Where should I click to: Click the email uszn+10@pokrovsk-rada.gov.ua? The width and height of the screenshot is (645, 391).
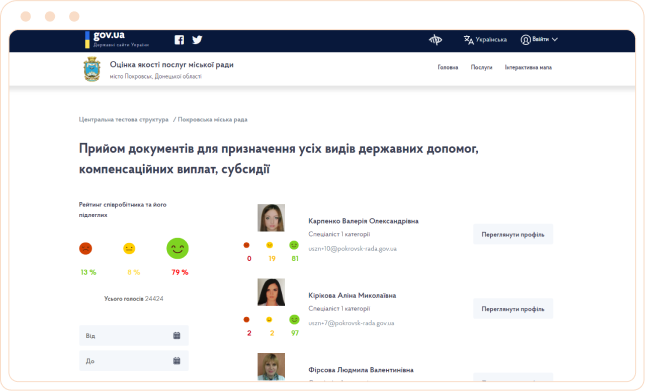[x=353, y=249]
